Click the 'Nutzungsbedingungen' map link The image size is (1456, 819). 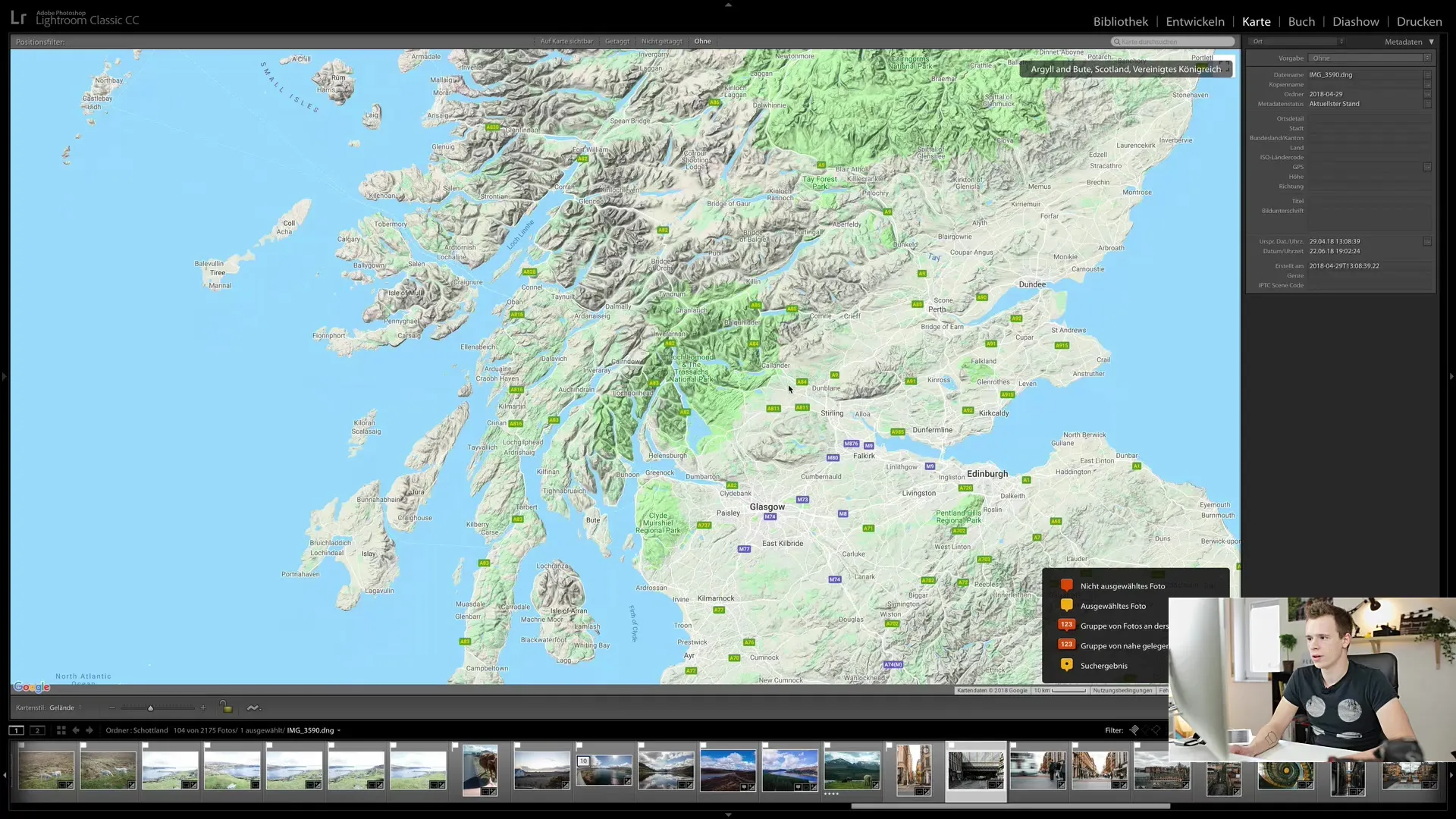[1122, 691]
